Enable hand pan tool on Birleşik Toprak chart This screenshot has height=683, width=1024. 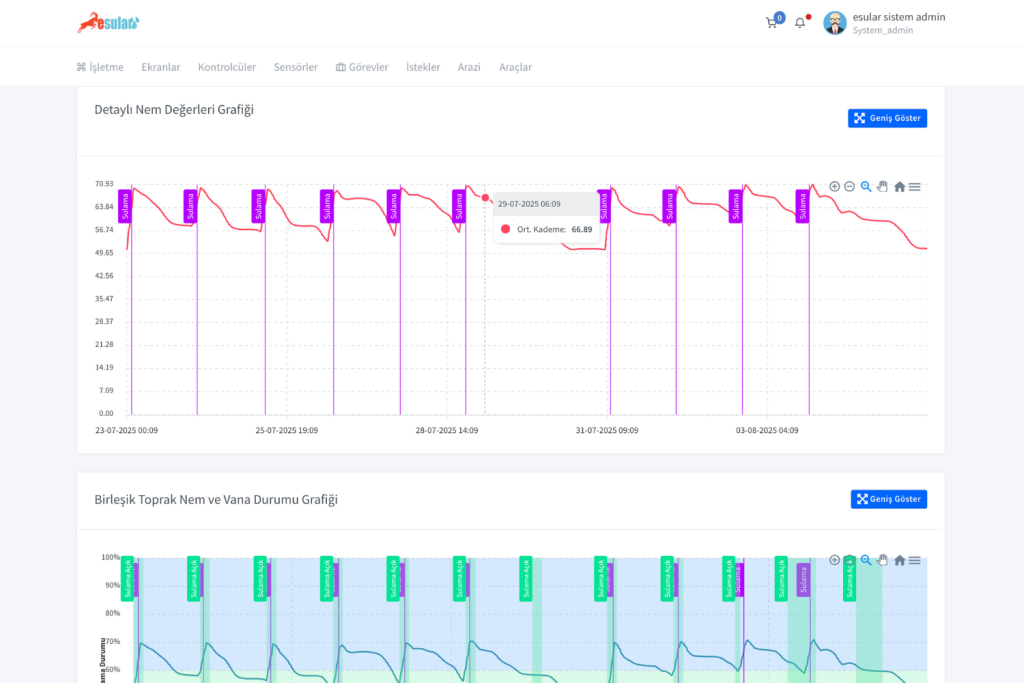[882, 560]
